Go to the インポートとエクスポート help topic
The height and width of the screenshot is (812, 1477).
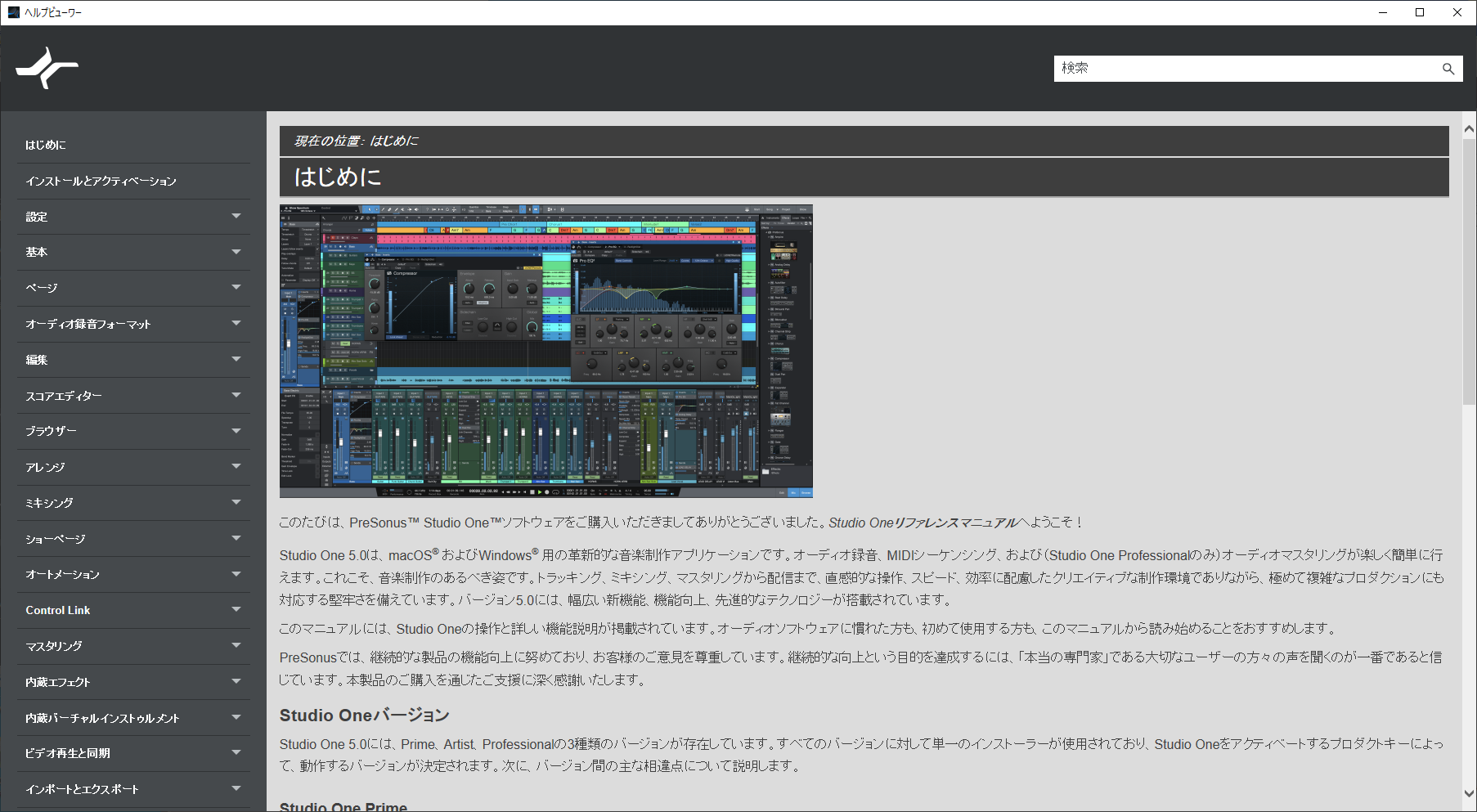(x=82, y=789)
